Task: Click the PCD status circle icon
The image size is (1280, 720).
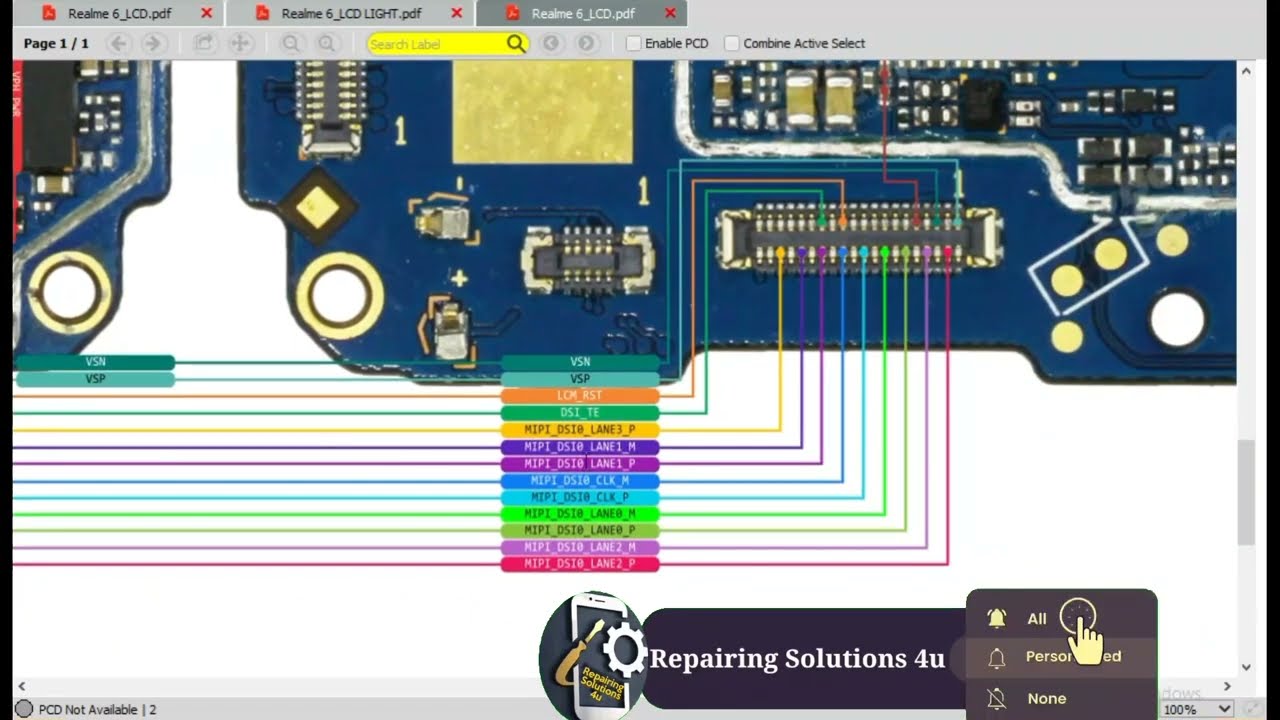Action: coord(23,709)
